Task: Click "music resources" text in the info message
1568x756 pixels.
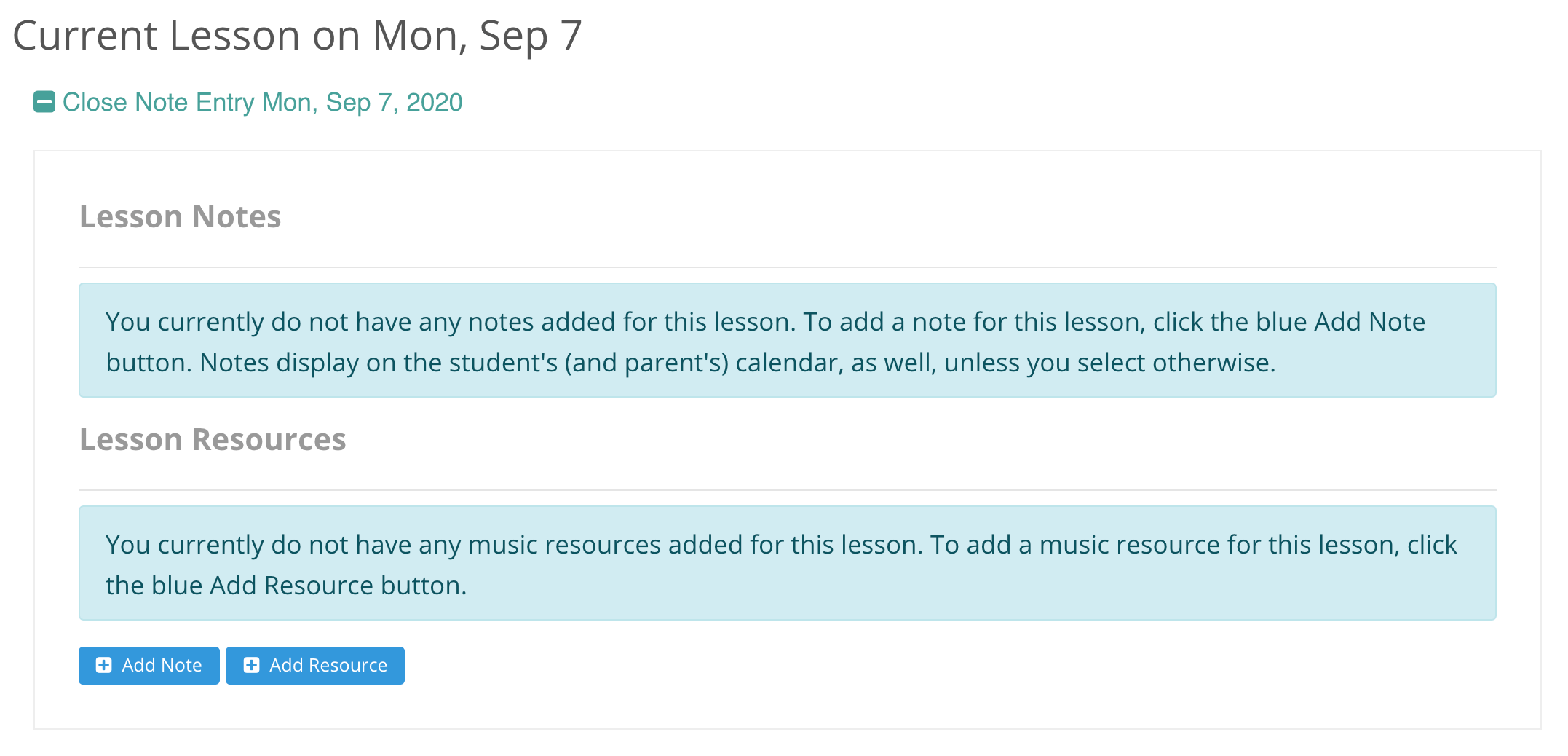Action: click(564, 545)
